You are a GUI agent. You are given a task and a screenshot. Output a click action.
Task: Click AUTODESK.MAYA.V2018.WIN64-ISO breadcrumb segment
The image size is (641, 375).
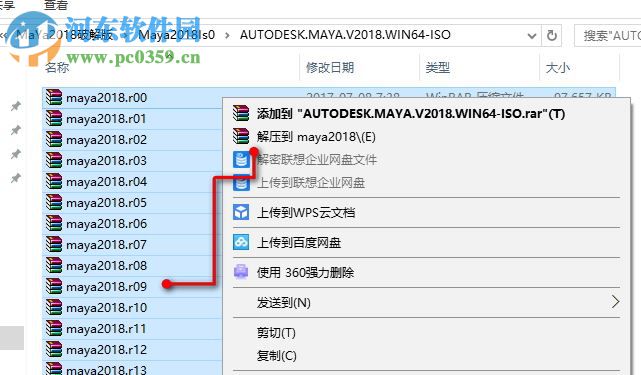click(x=345, y=35)
